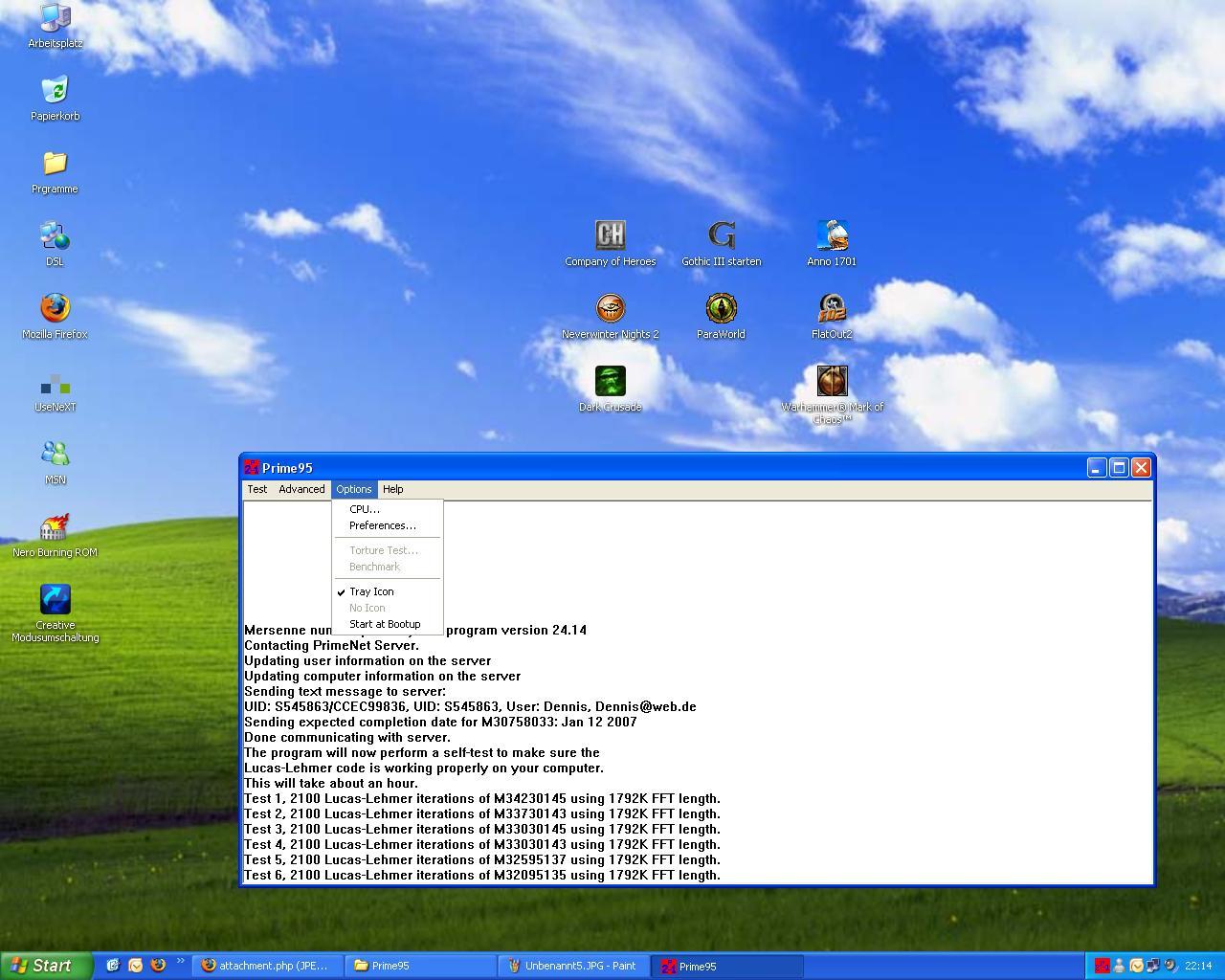Click the network connection tray icon

1153,966
